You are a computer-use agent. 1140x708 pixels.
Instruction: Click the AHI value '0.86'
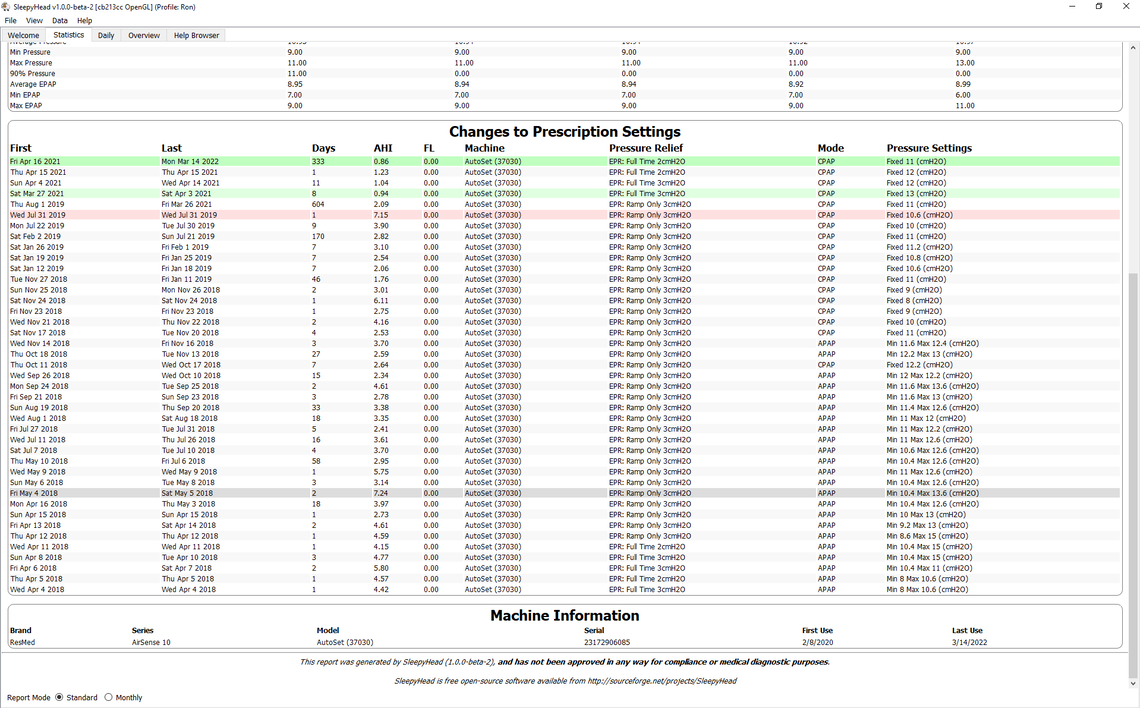point(381,161)
